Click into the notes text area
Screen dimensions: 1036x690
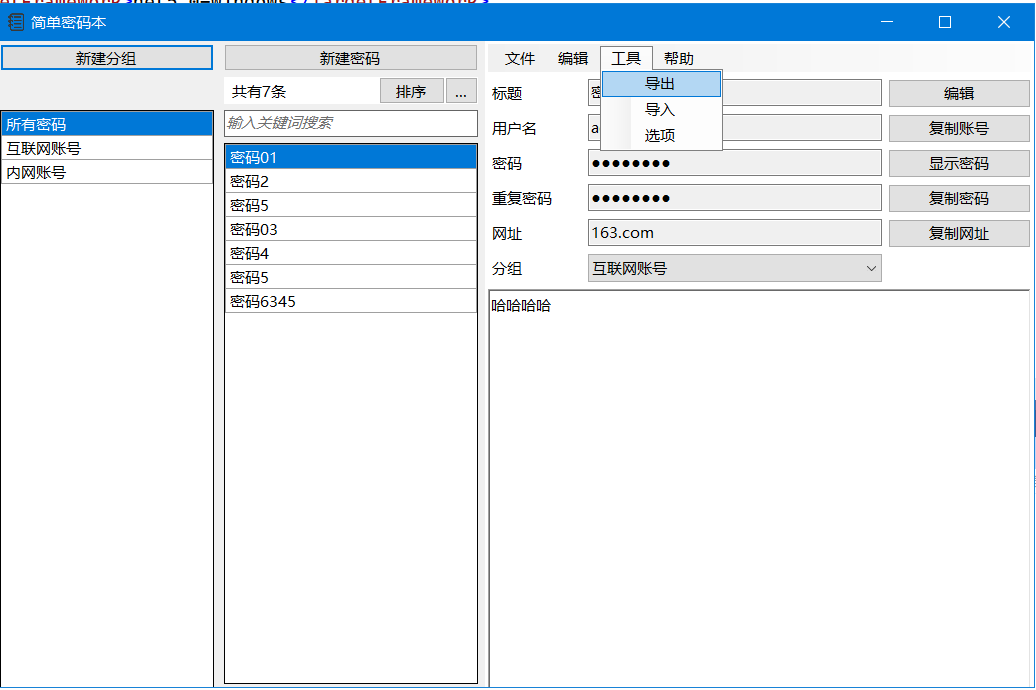click(x=758, y=480)
